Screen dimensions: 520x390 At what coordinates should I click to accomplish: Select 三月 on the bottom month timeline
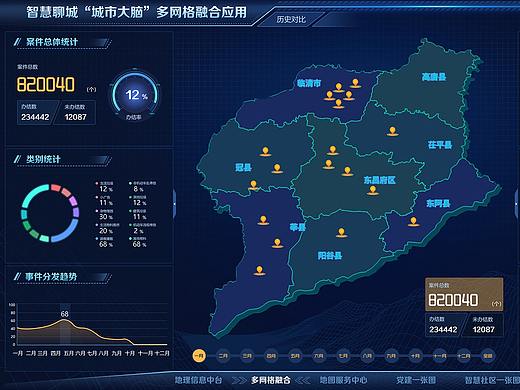point(247,356)
